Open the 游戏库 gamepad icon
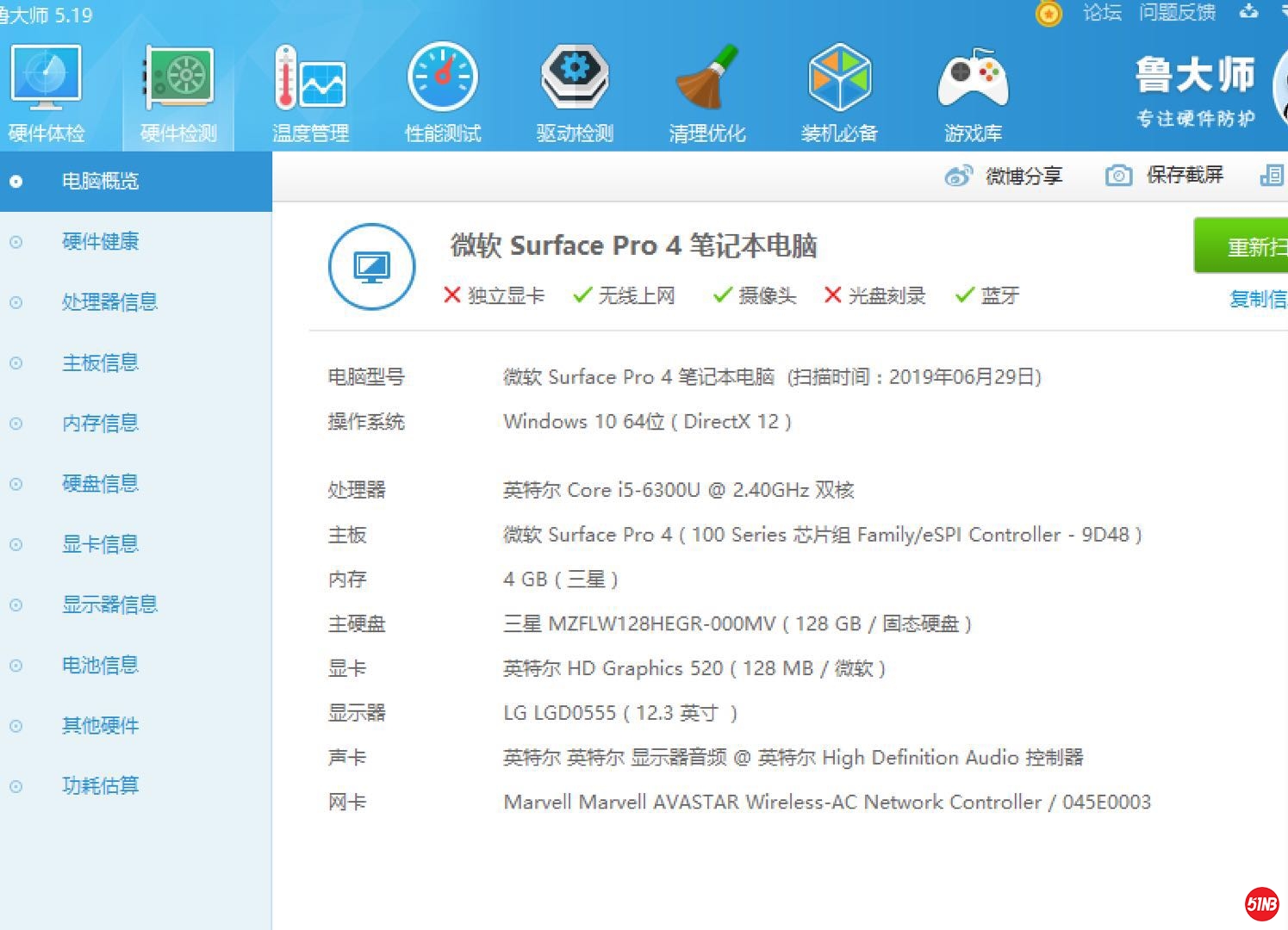 (x=973, y=81)
